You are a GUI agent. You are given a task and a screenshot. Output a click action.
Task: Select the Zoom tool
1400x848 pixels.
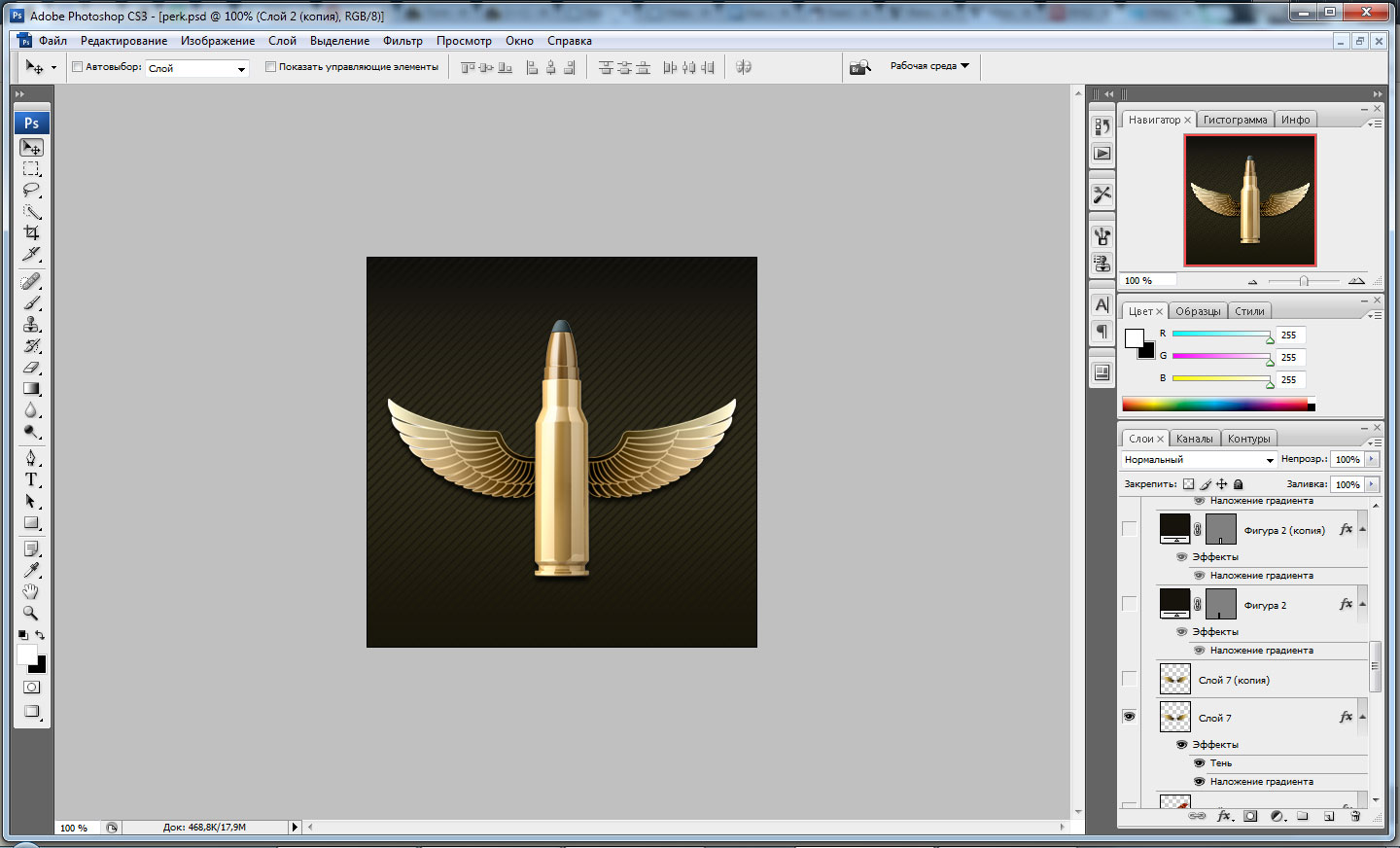point(32,614)
